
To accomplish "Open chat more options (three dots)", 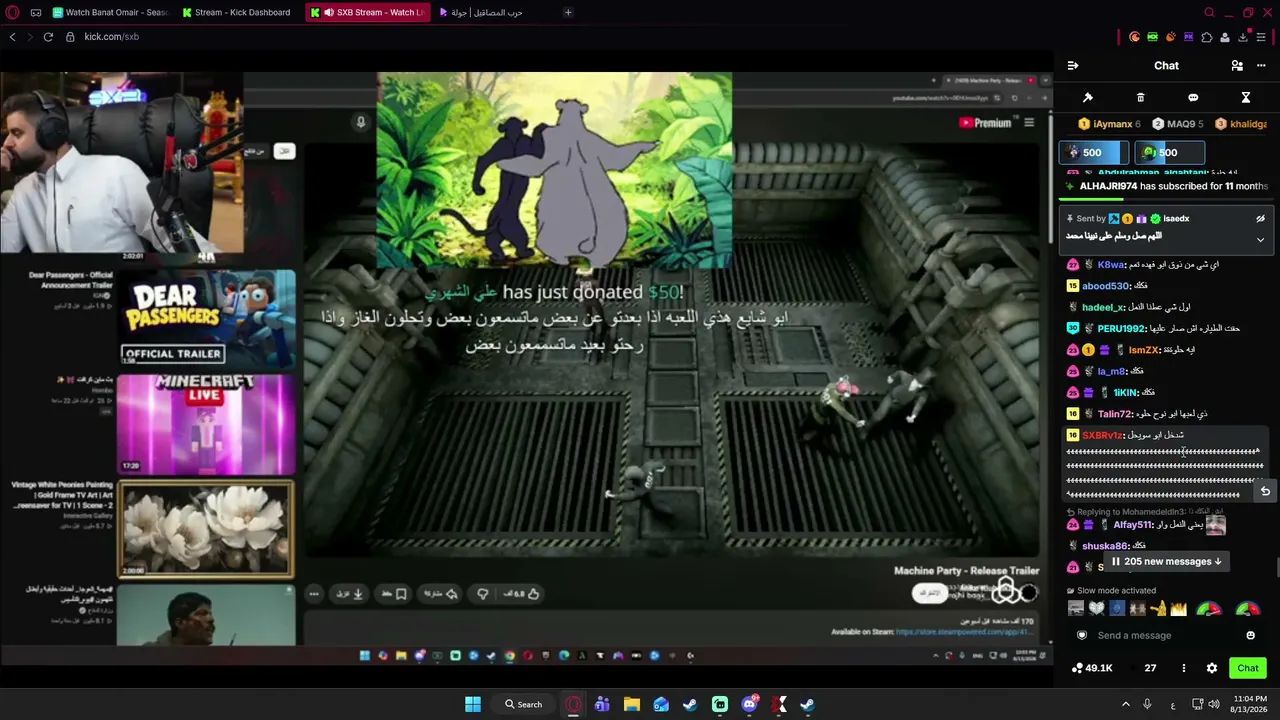I will pyautogui.click(x=1260, y=66).
